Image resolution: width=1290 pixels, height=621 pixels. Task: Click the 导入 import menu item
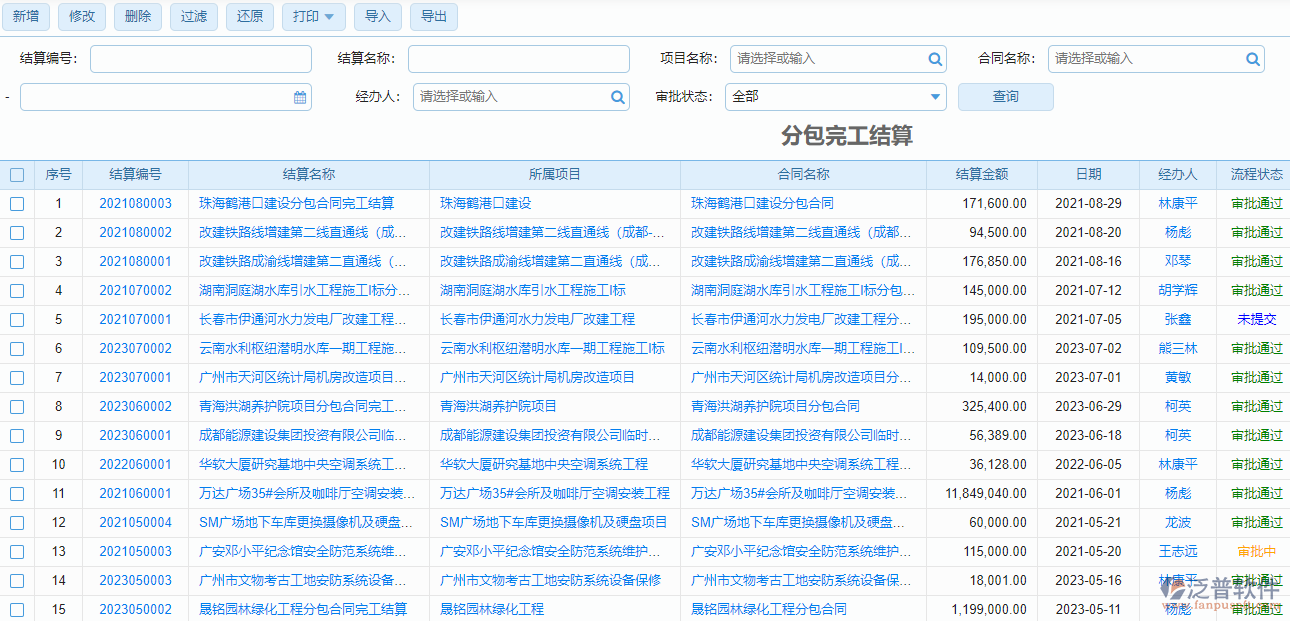(377, 17)
